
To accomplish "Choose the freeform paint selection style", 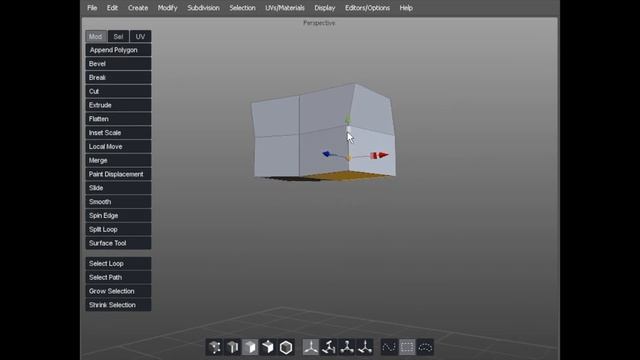I will pos(389,347).
